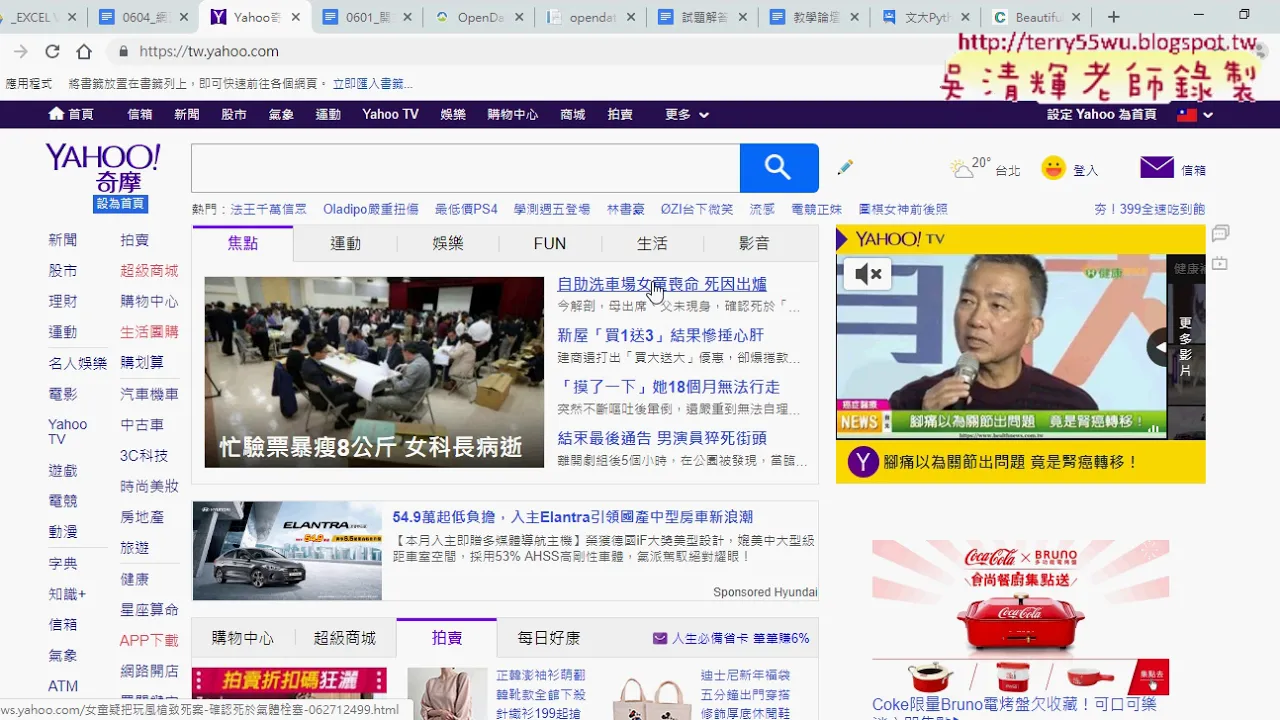
Task: Open headline 自助洗車場女童喪命 死因出爐
Action: [662, 284]
